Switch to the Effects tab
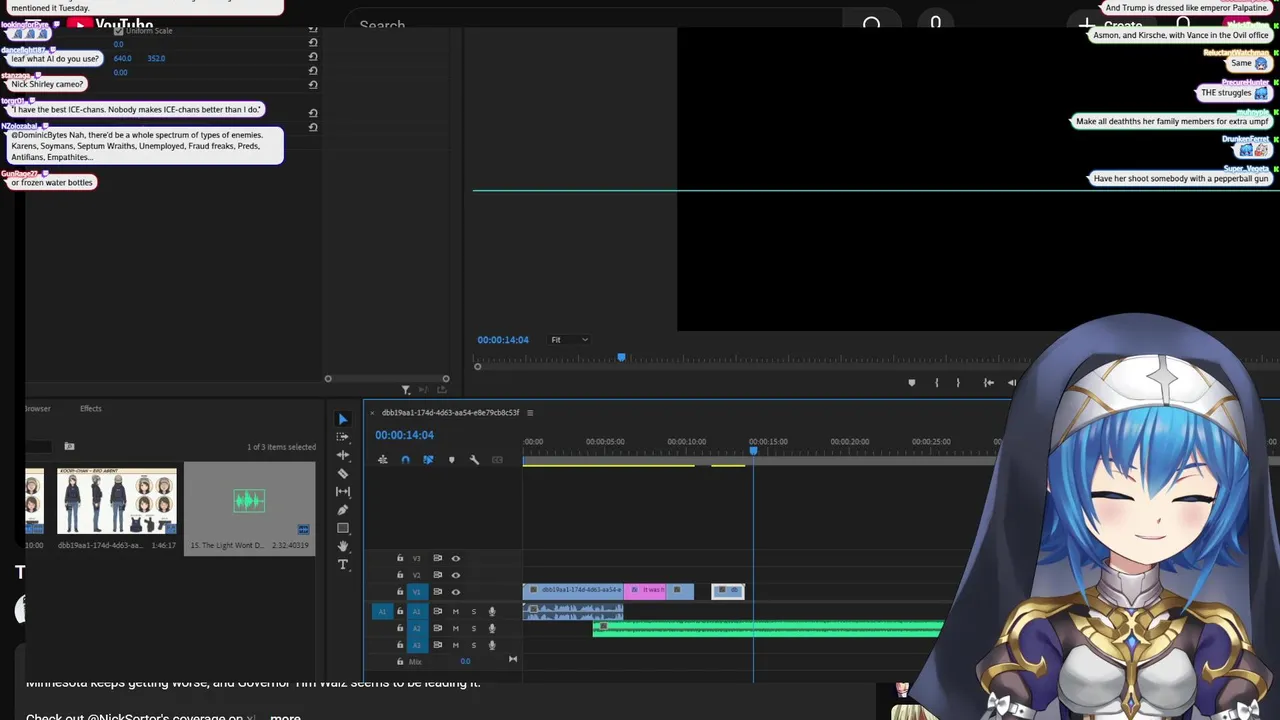 91,408
